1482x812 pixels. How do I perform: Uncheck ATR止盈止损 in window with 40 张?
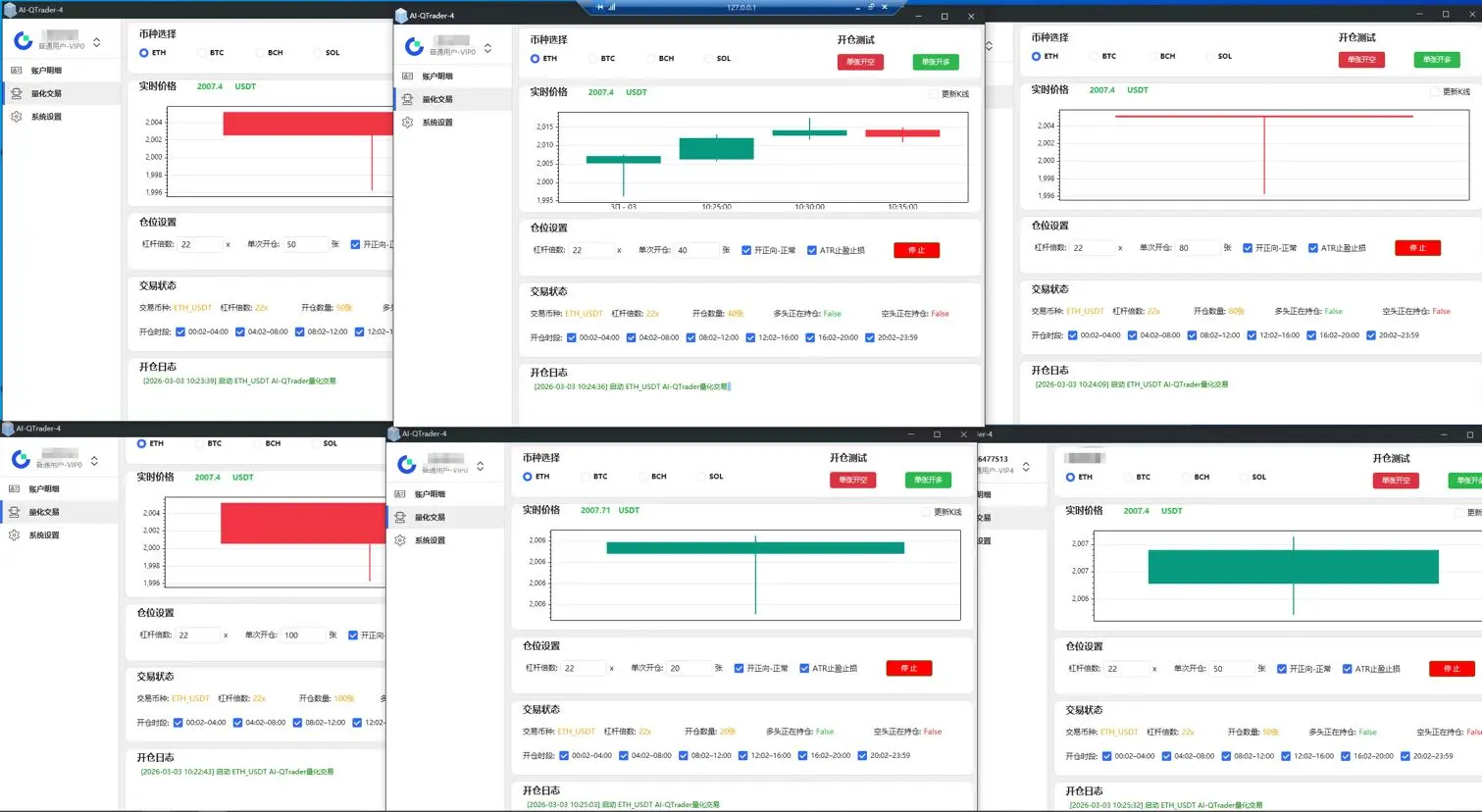click(x=812, y=250)
